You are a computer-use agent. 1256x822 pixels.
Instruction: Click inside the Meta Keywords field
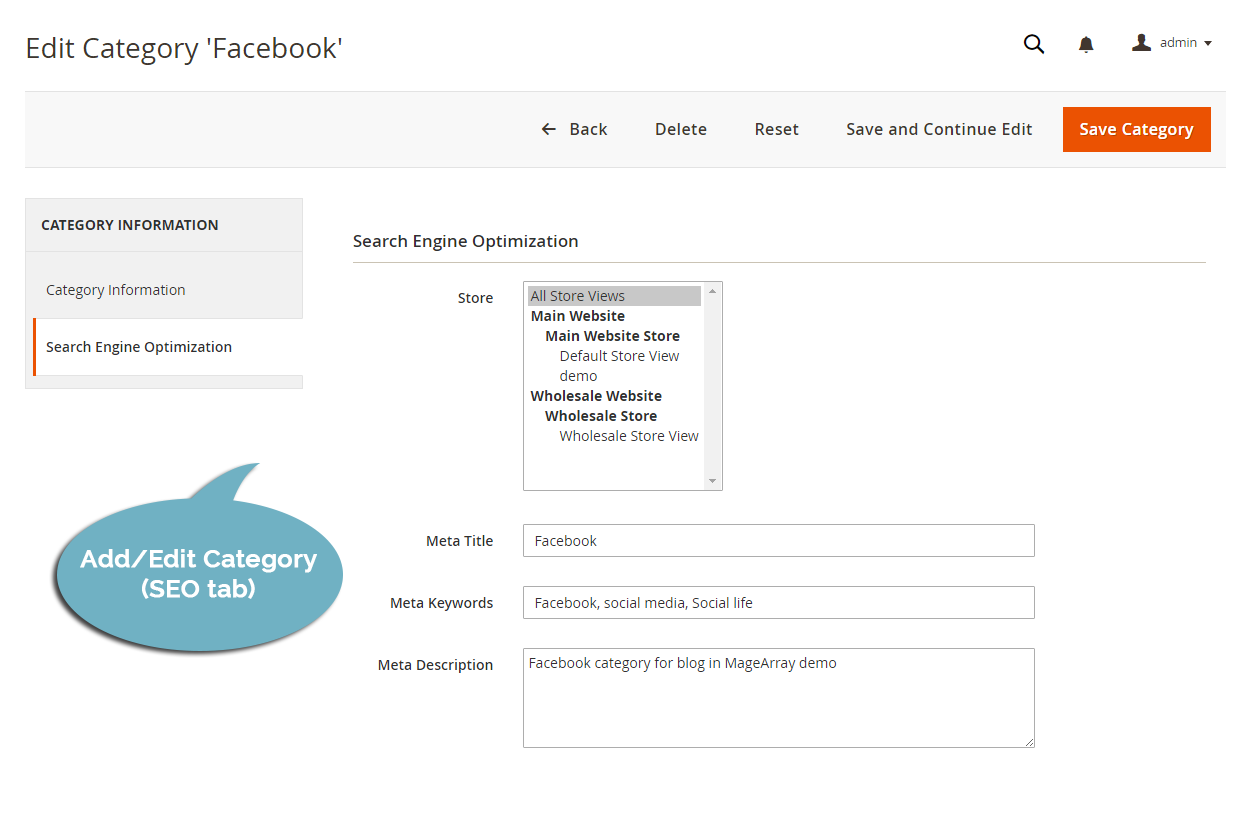778,602
